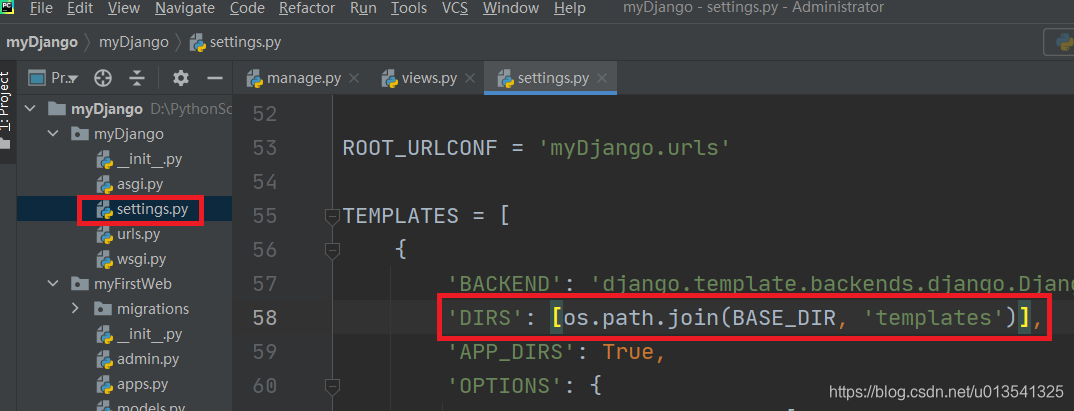Open the Code menu

click(247, 8)
